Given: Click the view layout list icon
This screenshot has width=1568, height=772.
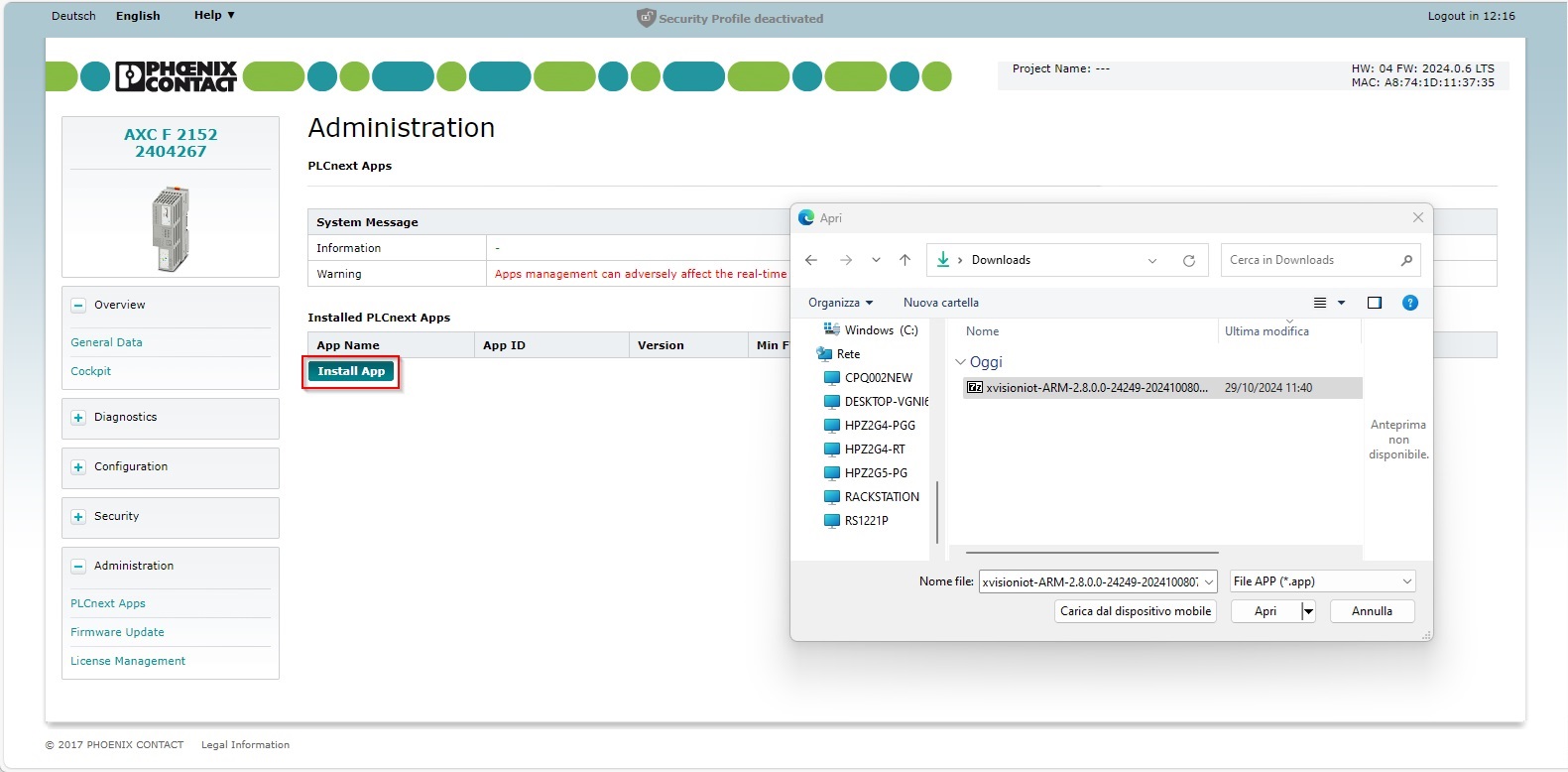Looking at the screenshot, I should tap(1320, 303).
